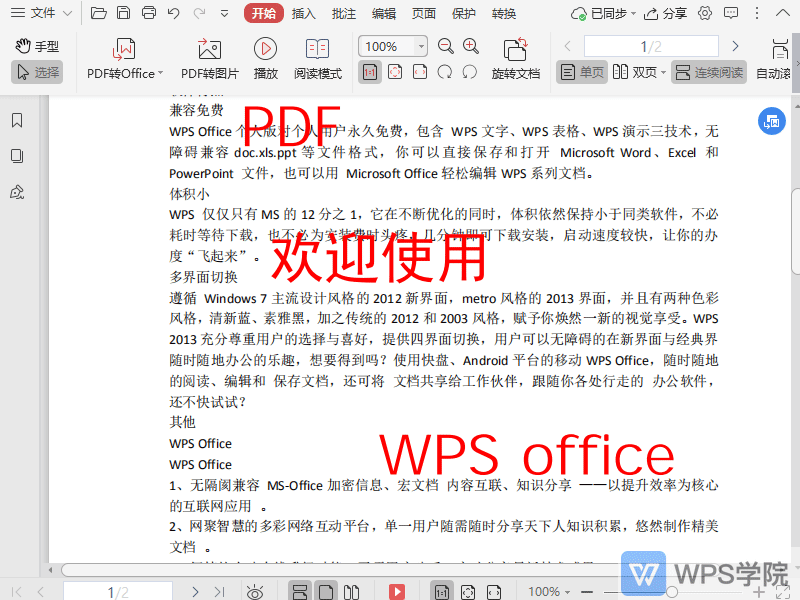800x600 pixels.
Task: Switch to the 开始 tab
Action: click(x=263, y=13)
